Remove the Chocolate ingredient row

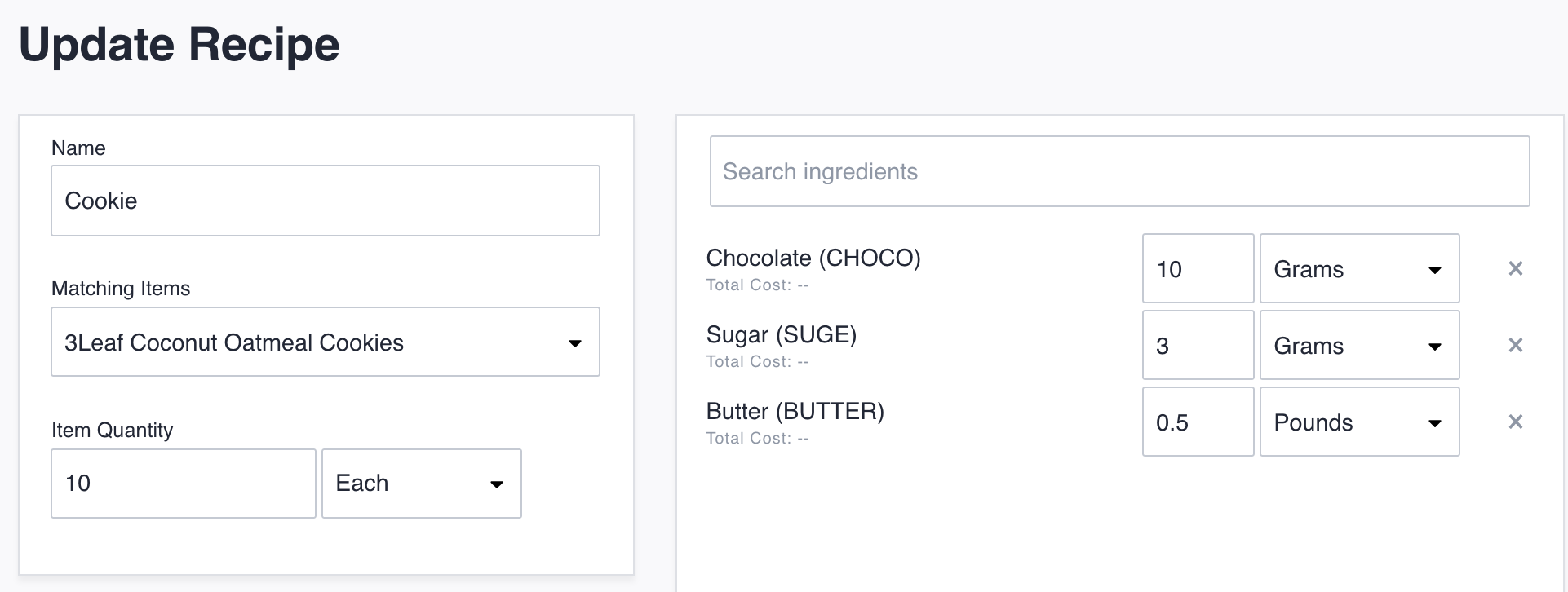point(1515,268)
